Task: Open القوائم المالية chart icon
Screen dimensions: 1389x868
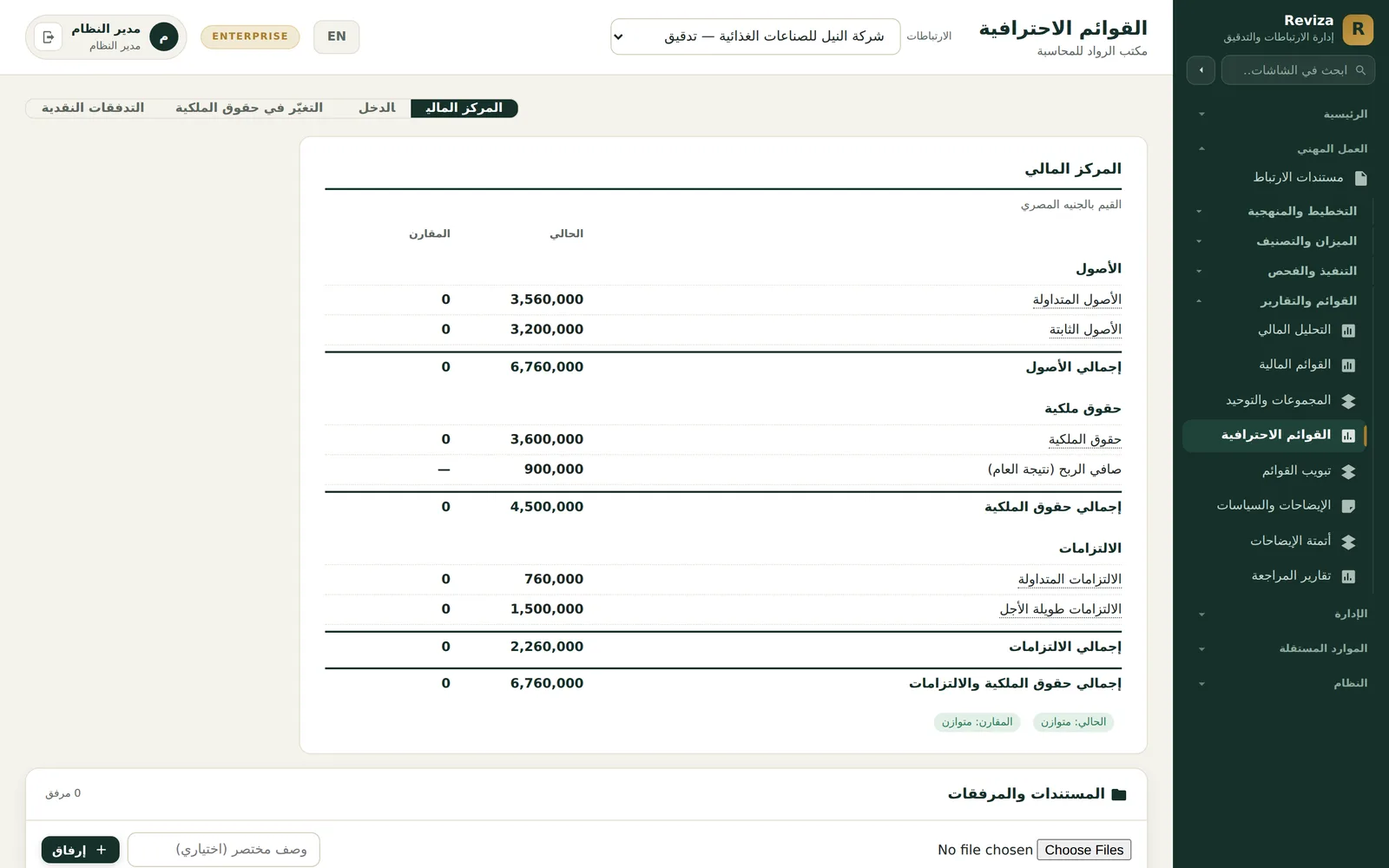Action: 1348,365
